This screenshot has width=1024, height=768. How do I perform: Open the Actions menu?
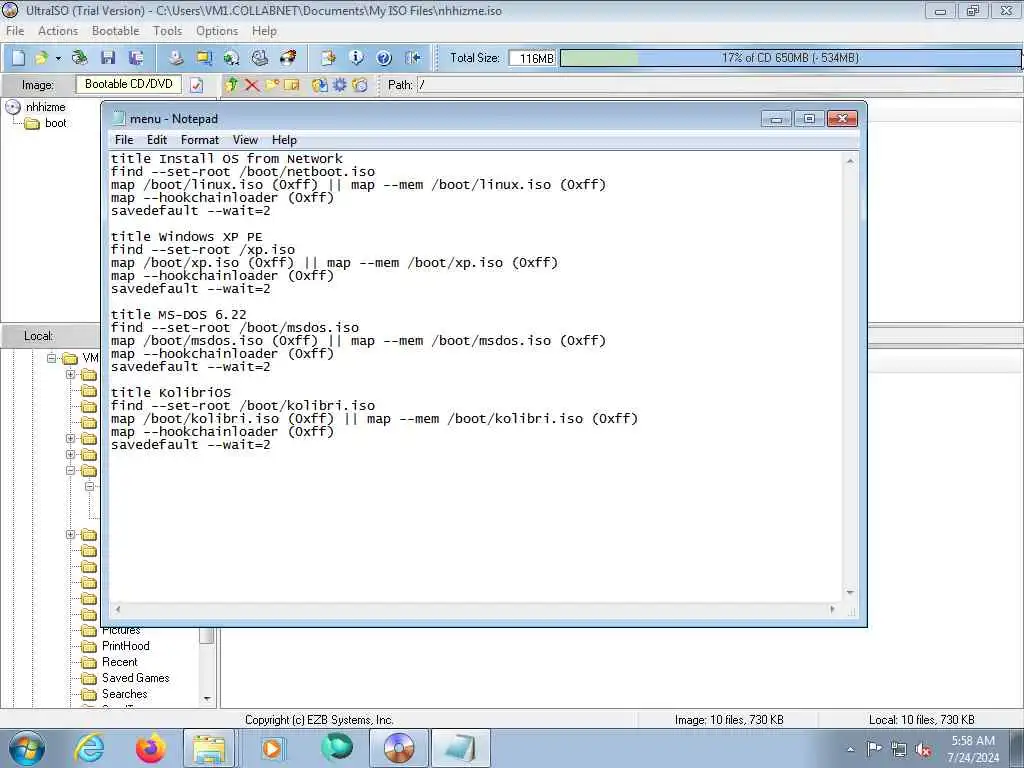(x=57, y=31)
